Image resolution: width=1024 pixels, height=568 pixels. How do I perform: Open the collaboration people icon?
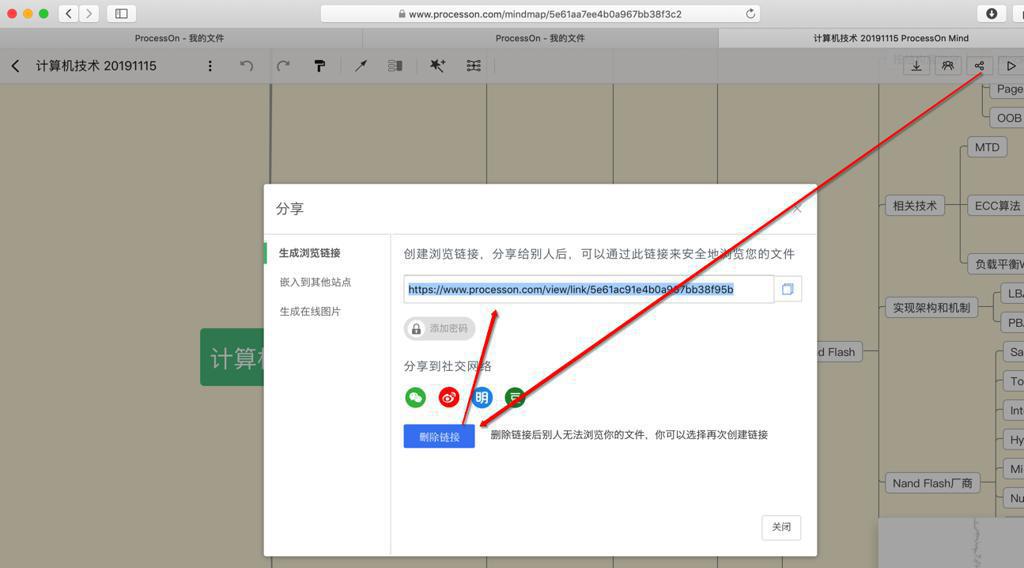(x=948, y=66)
